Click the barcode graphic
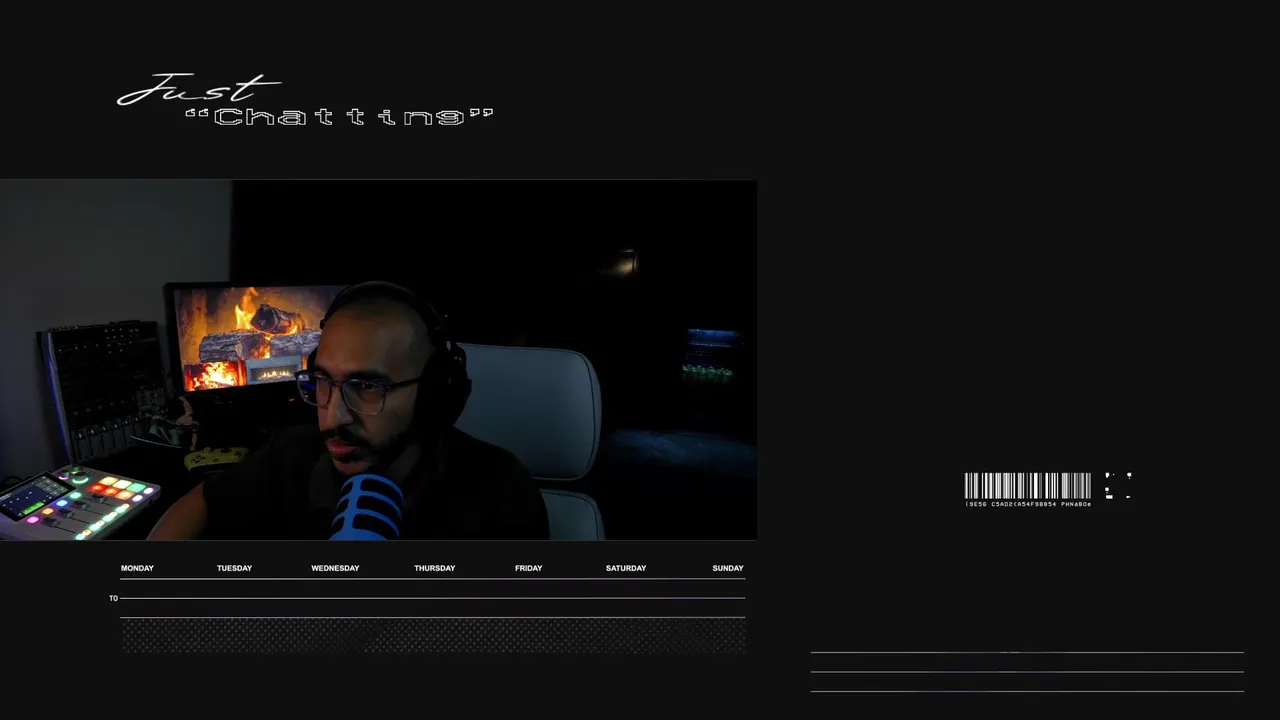The image size is (1280, 720). [1027, 486]
